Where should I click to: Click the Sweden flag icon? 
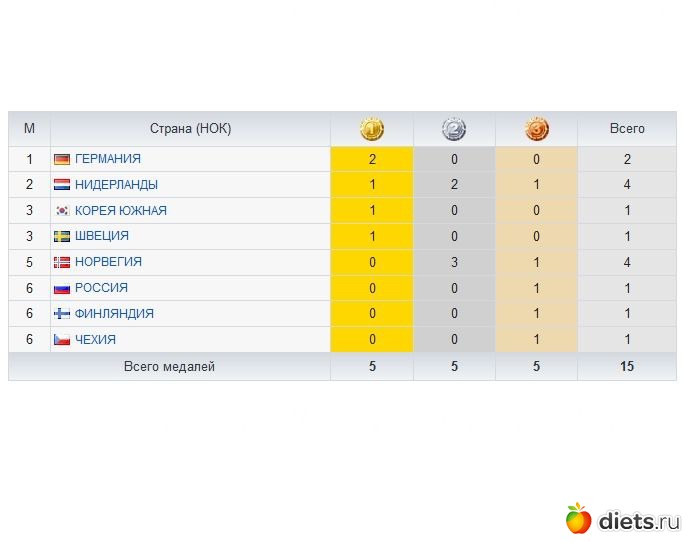click(62, 237)
